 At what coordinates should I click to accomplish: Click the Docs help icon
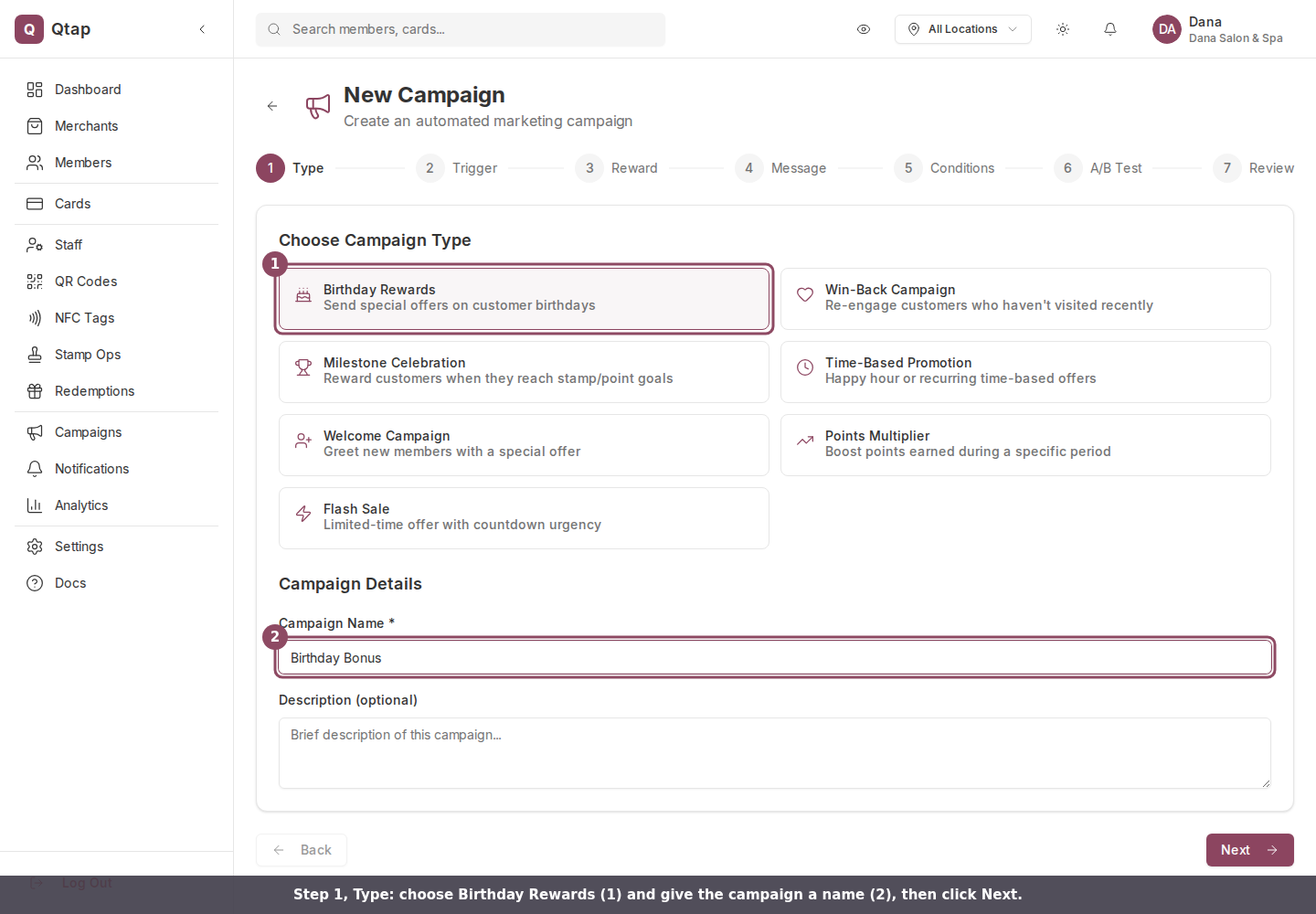tap(35, 583)
